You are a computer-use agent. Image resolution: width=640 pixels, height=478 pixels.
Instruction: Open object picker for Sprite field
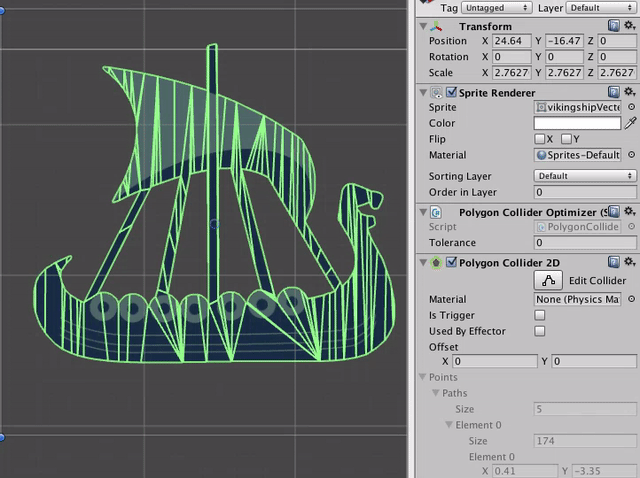[631, 107]
